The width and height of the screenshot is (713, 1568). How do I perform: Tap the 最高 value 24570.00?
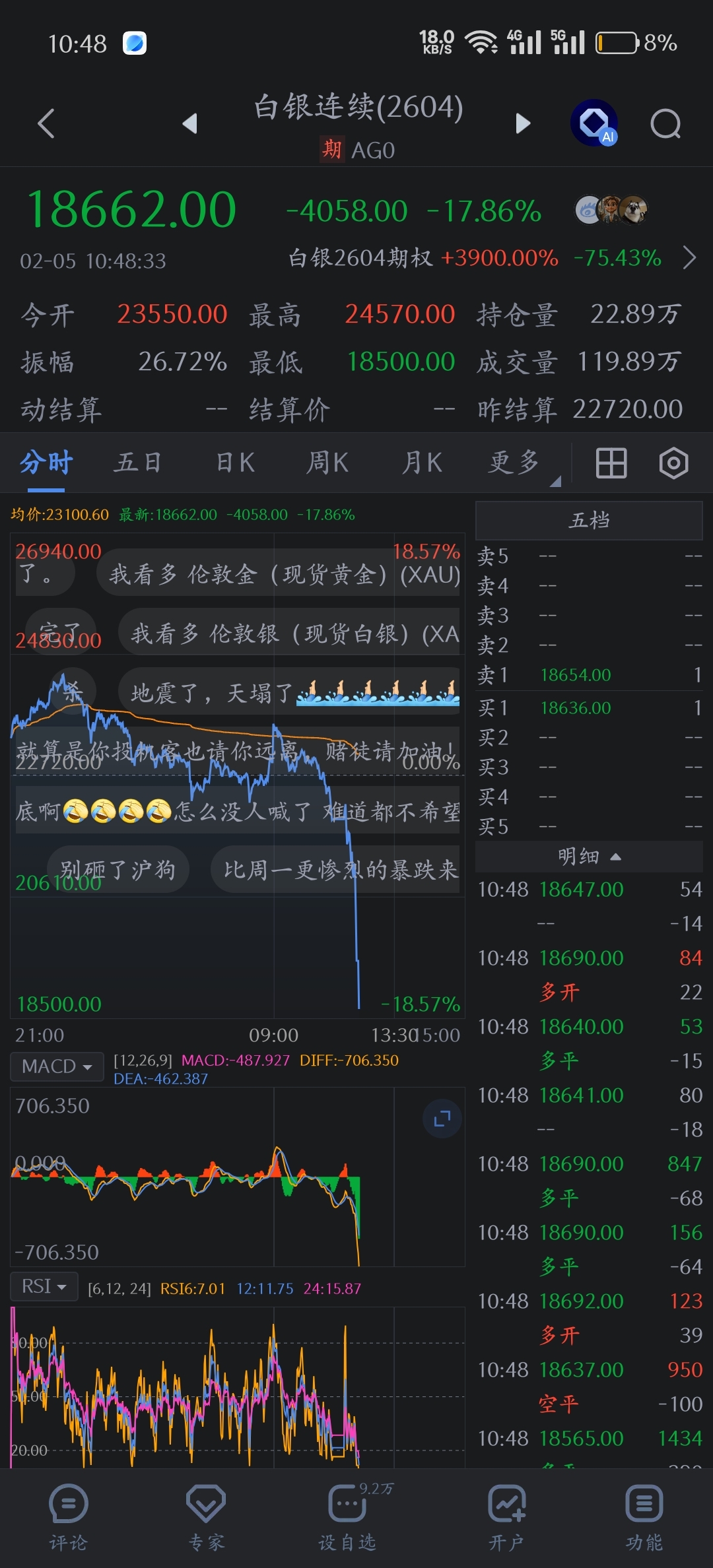tap(399, 314)
